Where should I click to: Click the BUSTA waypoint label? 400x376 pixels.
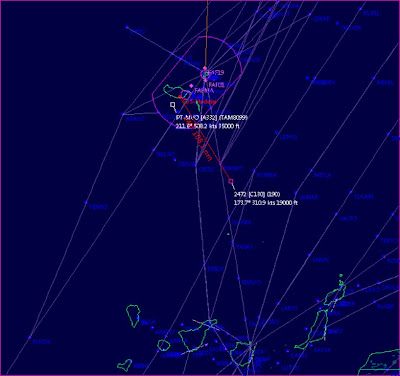42,342
